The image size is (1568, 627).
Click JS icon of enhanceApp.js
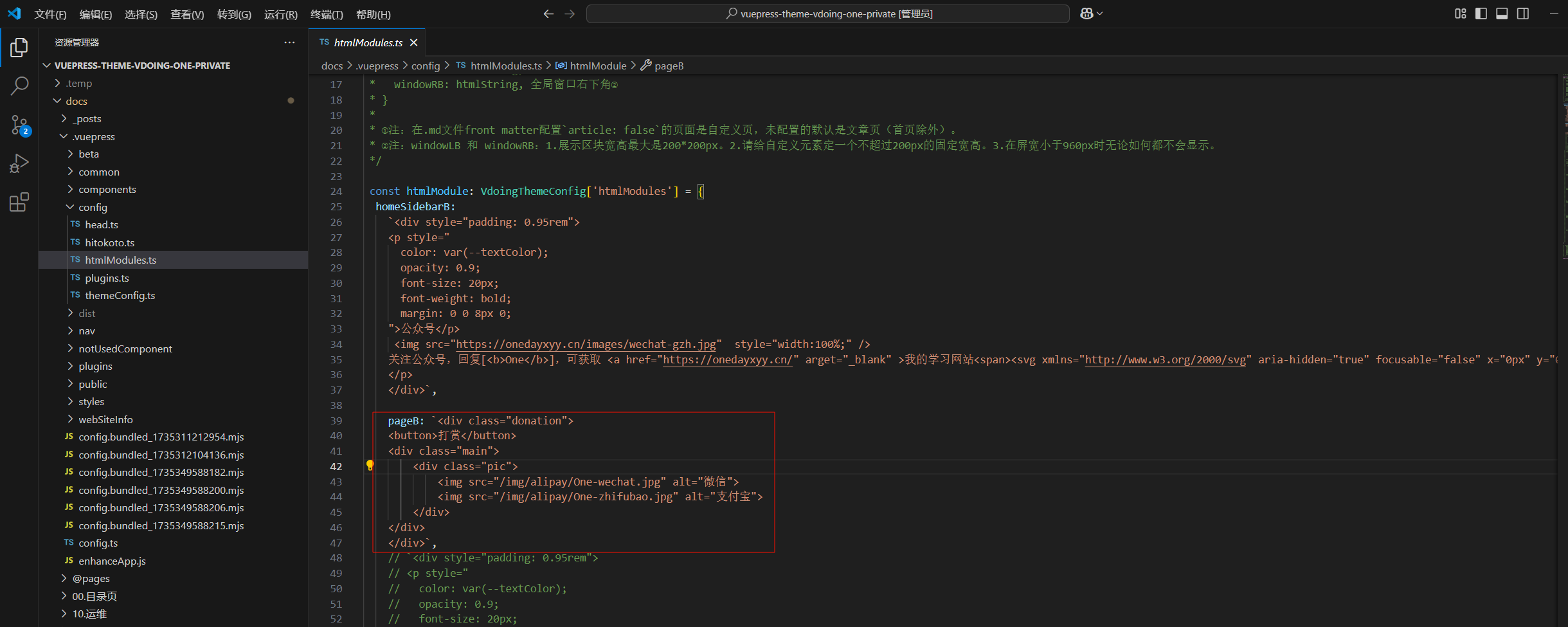click(x=69, y=561)
